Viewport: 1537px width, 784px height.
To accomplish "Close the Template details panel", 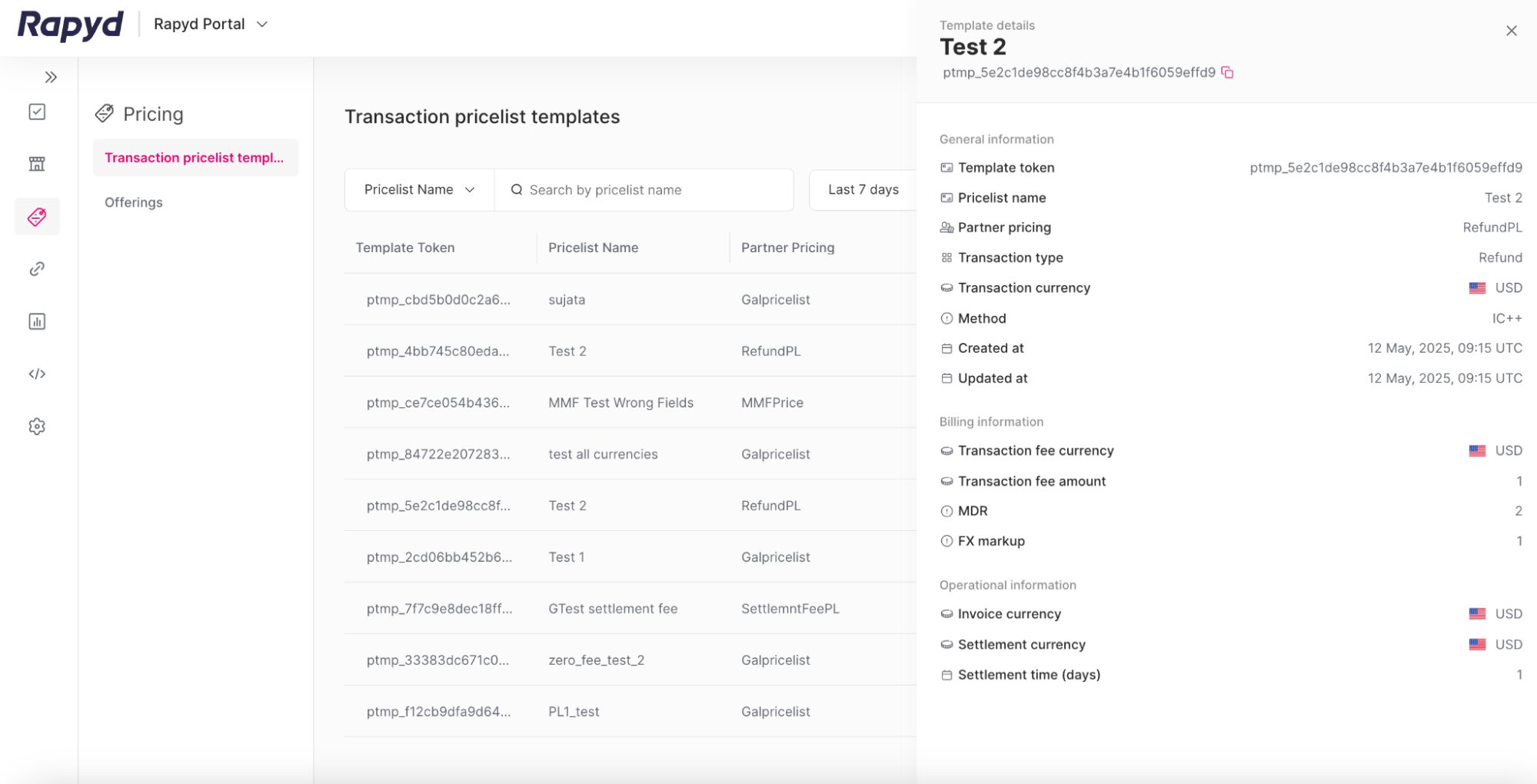I will 1512,30.
